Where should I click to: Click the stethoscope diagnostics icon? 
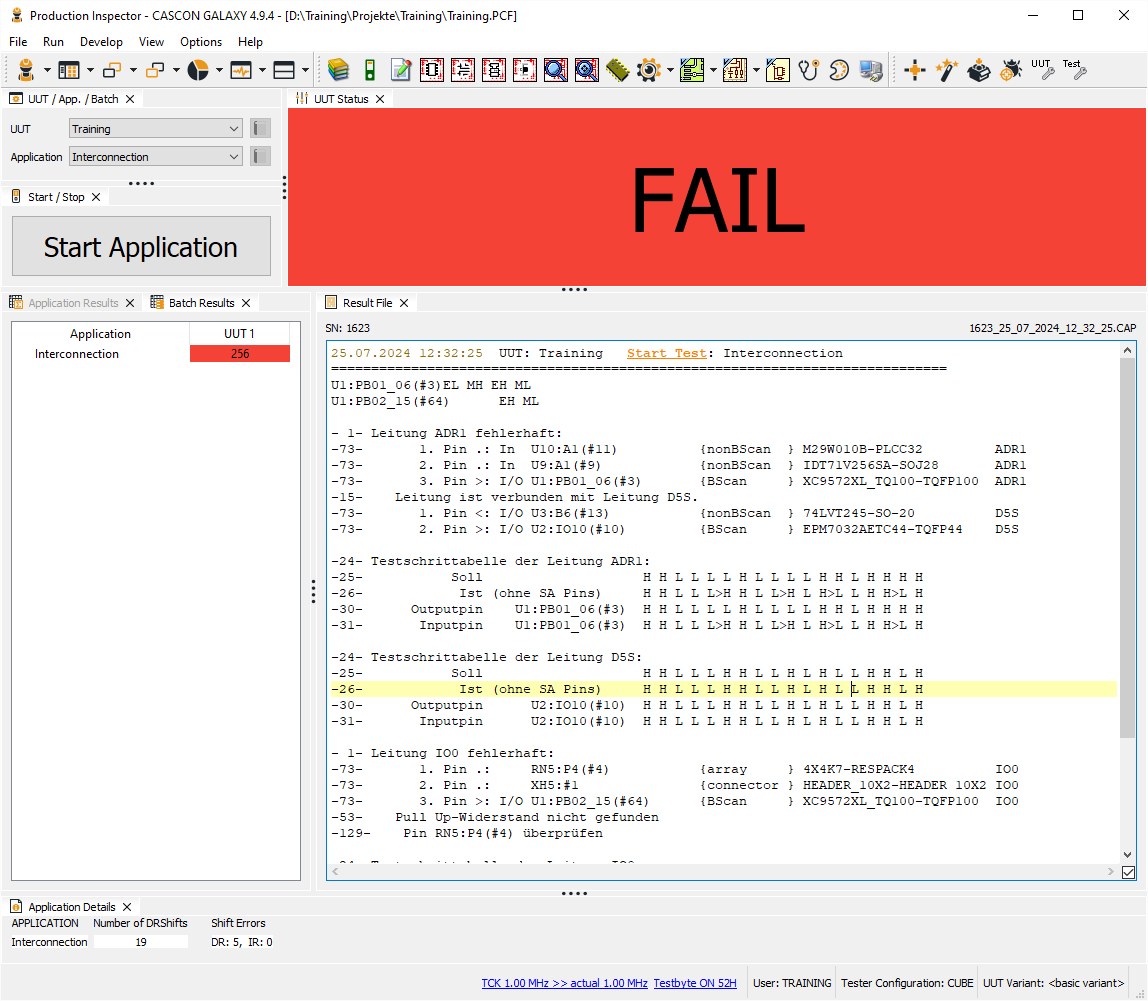point(808,70)
